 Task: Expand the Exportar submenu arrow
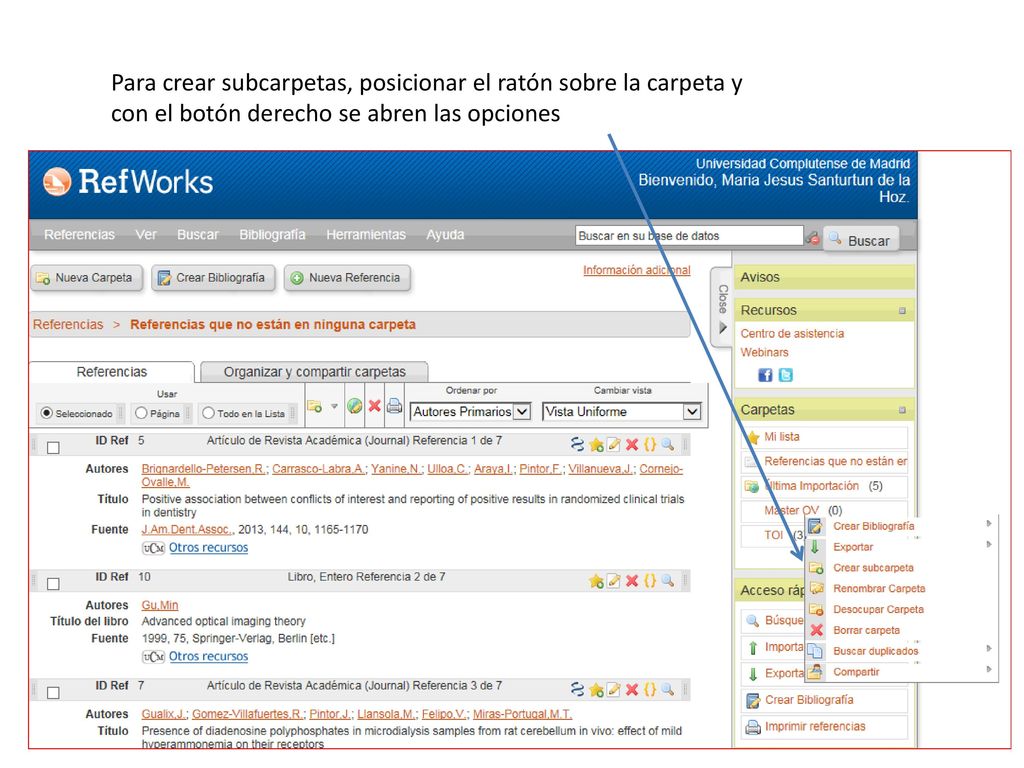(989, 544)
